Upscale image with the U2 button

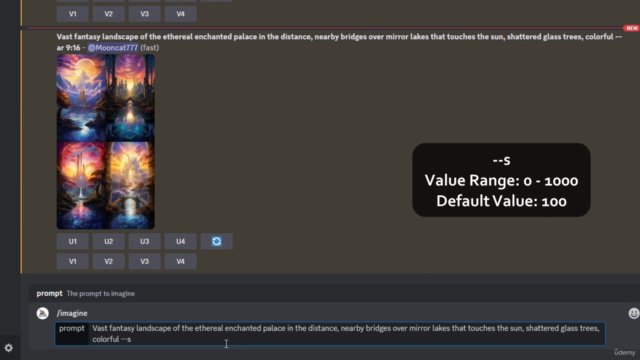(109, 241)
